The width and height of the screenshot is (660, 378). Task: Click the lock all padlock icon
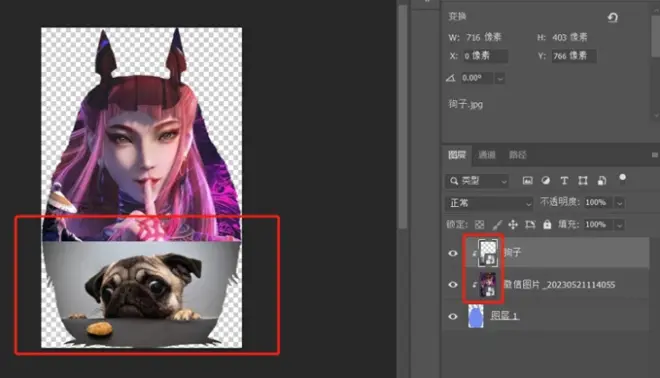pos(547,224)
